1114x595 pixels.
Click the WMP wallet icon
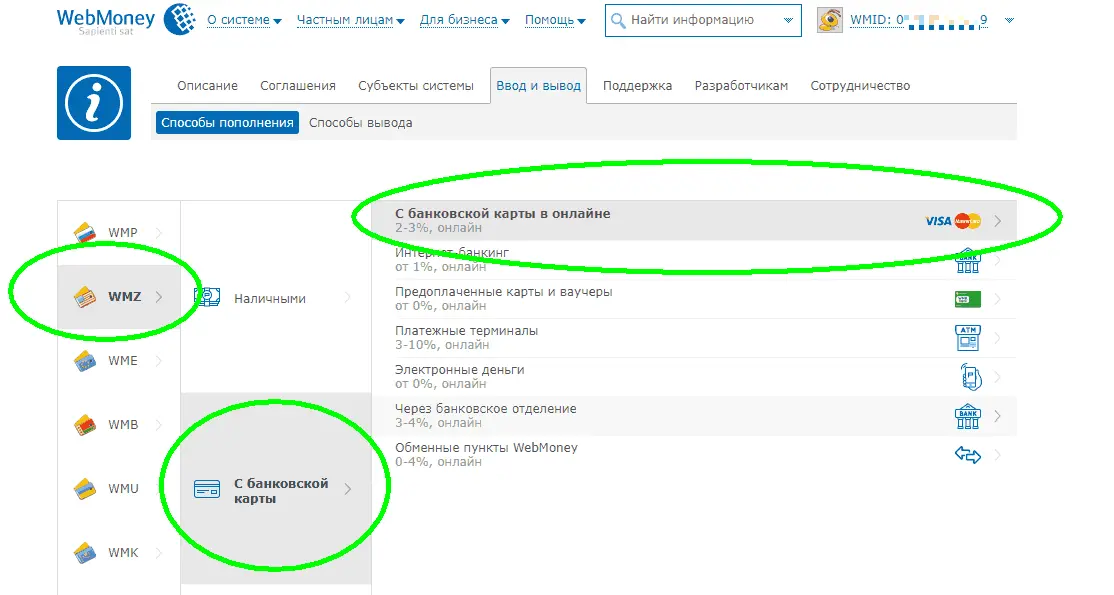(85, 232)
